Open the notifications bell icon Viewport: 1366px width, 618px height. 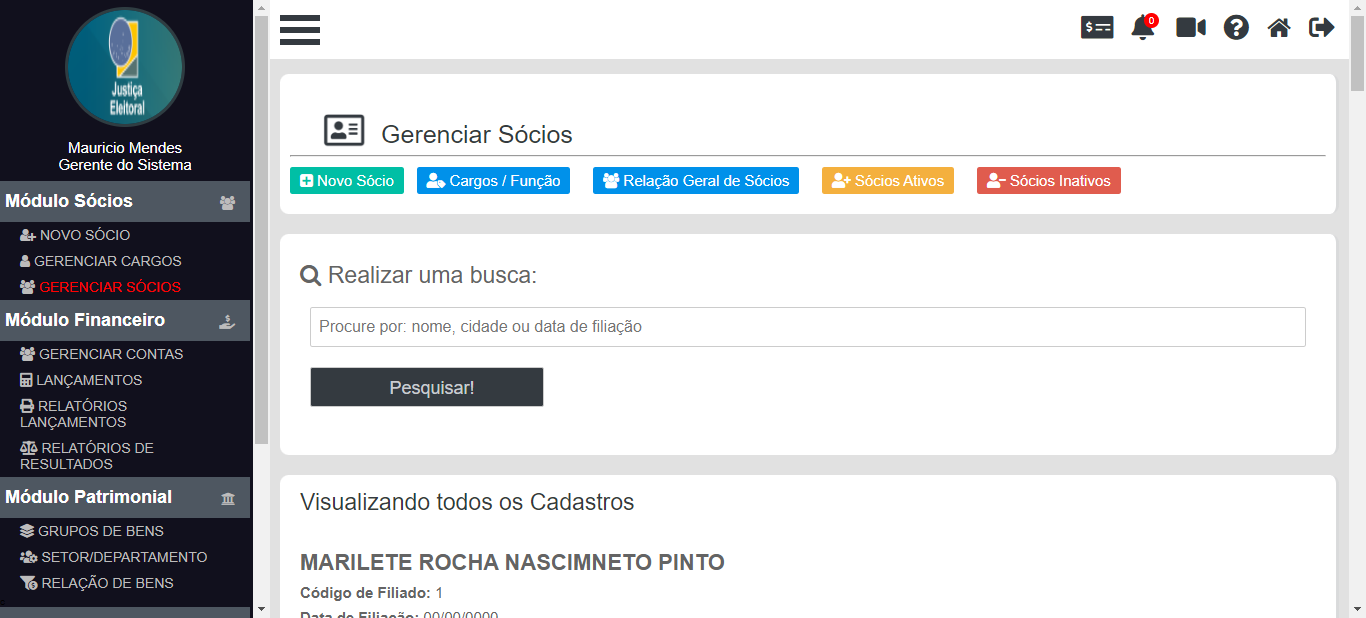click(1142, 28)
